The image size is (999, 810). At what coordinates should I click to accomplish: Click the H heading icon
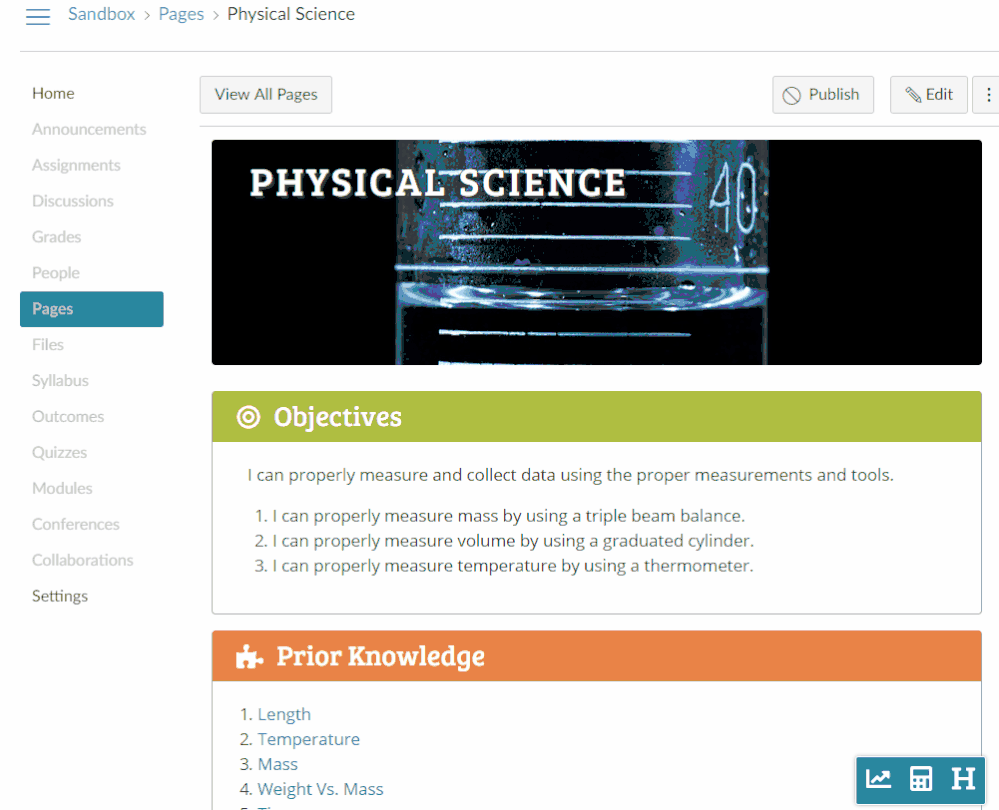coord(963,779)
